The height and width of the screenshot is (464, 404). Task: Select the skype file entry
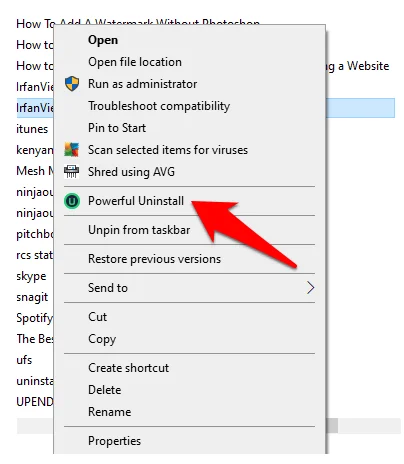(31, 276)
